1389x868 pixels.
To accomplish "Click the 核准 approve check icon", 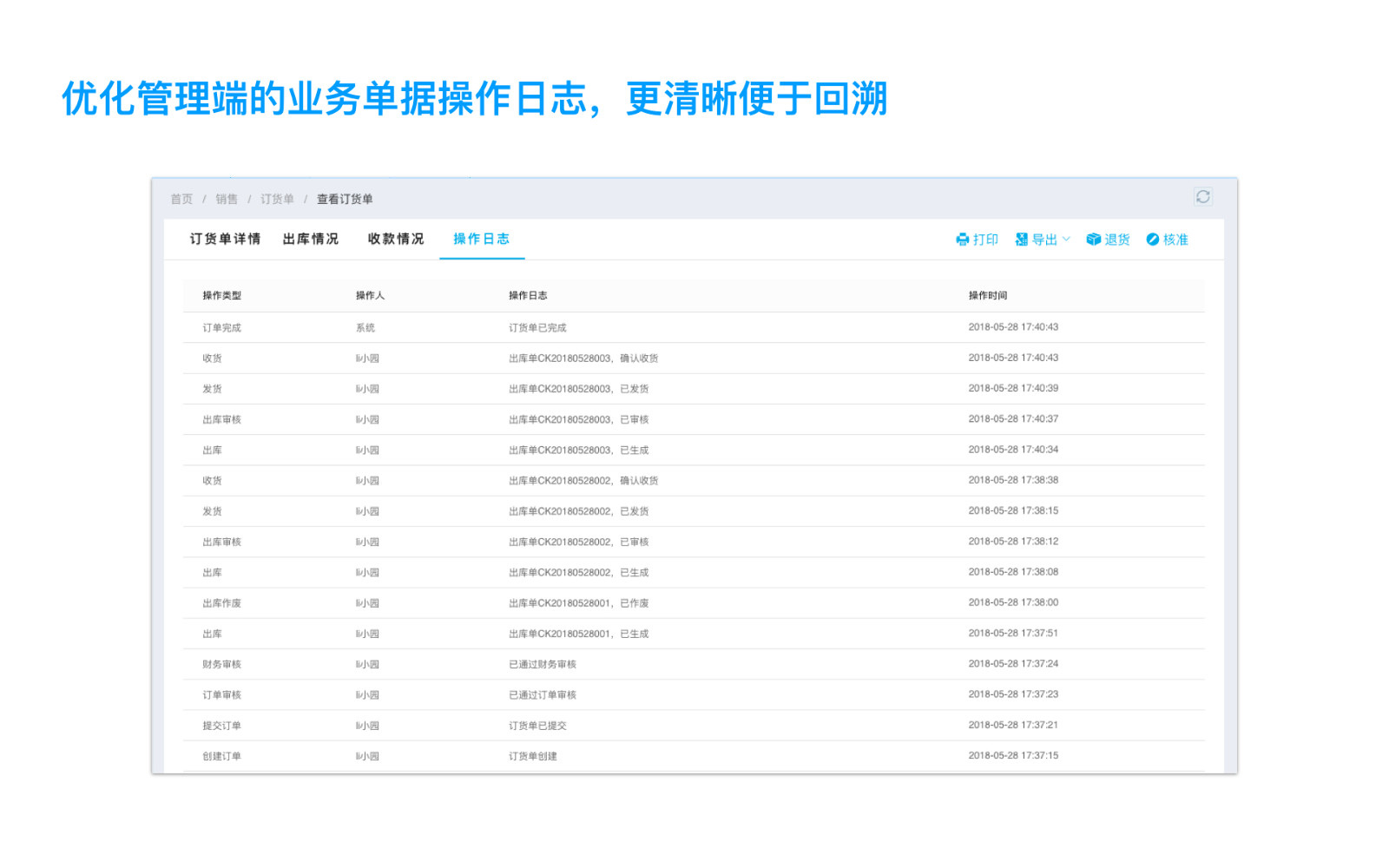I will coord(1152,240).
